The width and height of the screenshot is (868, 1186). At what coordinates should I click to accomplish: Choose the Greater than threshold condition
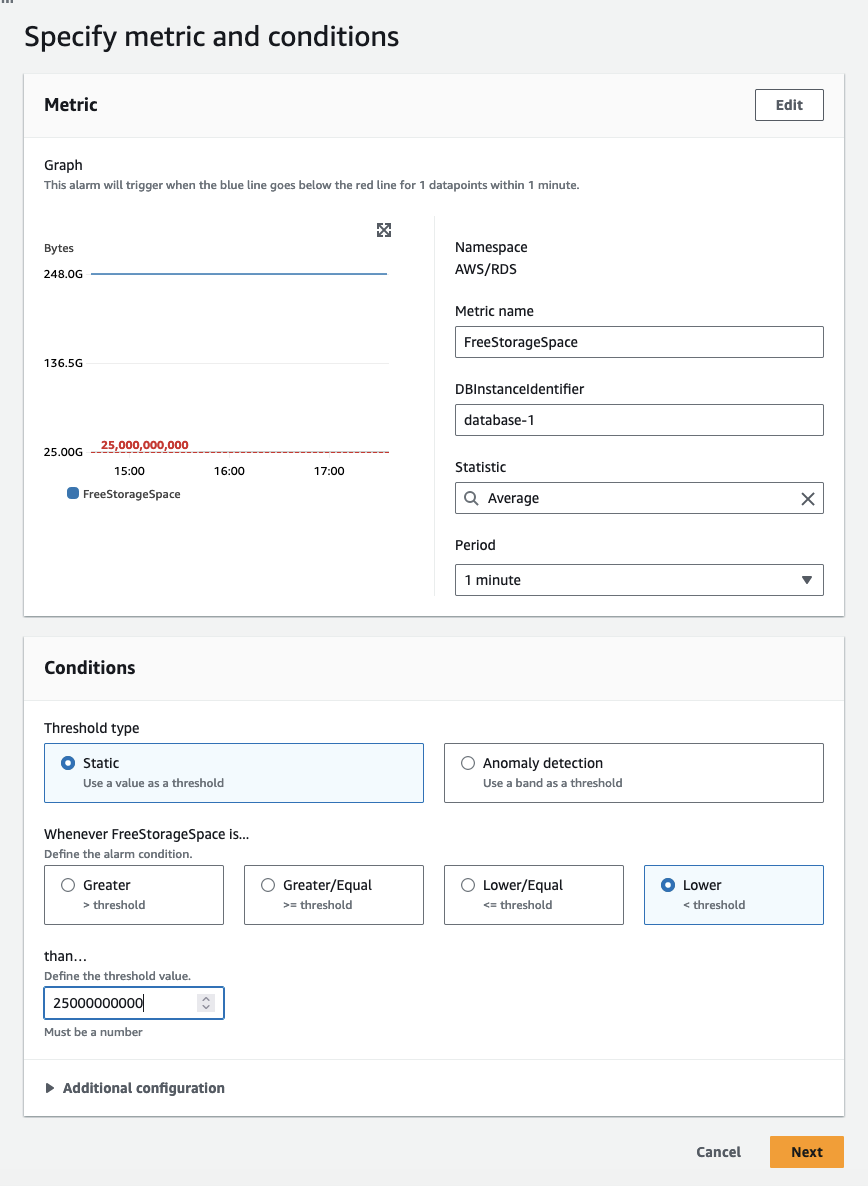(68, 885)
